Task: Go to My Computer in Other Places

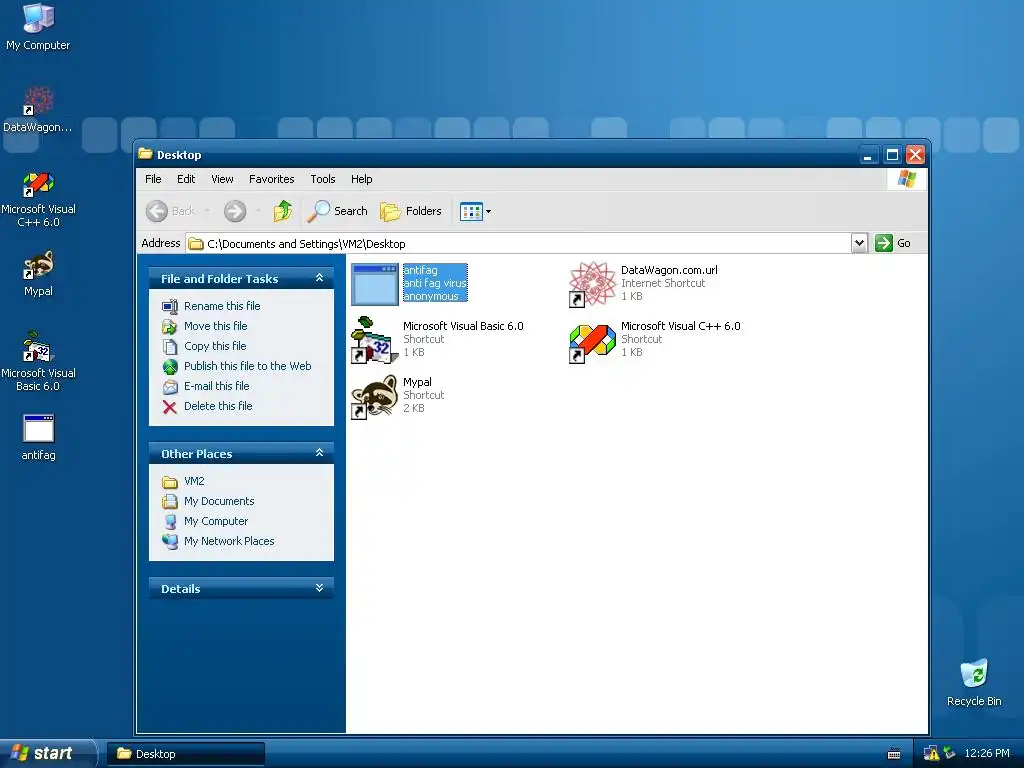Action: 204,521
